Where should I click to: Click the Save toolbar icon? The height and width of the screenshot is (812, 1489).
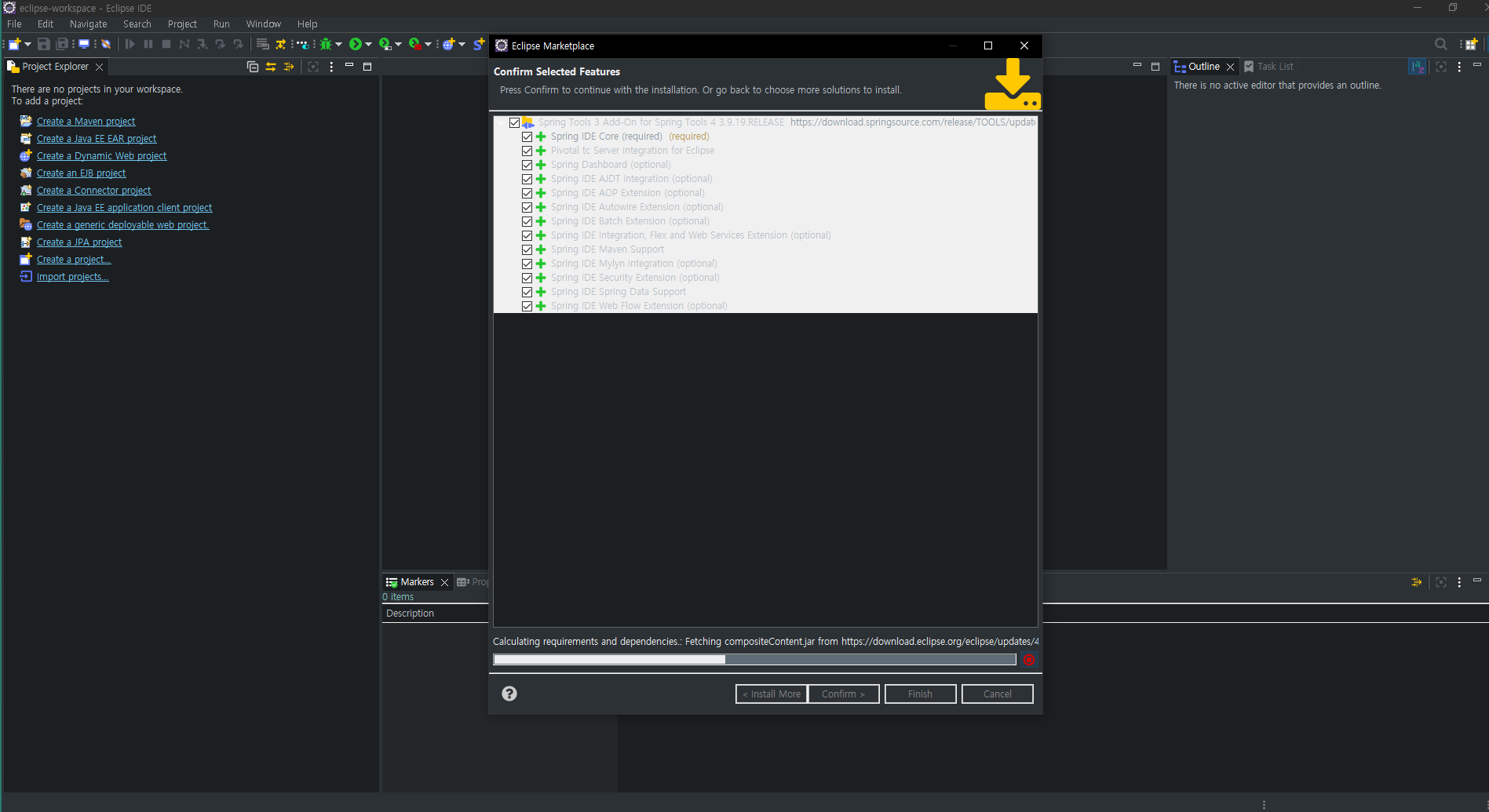tap(44, 45)
